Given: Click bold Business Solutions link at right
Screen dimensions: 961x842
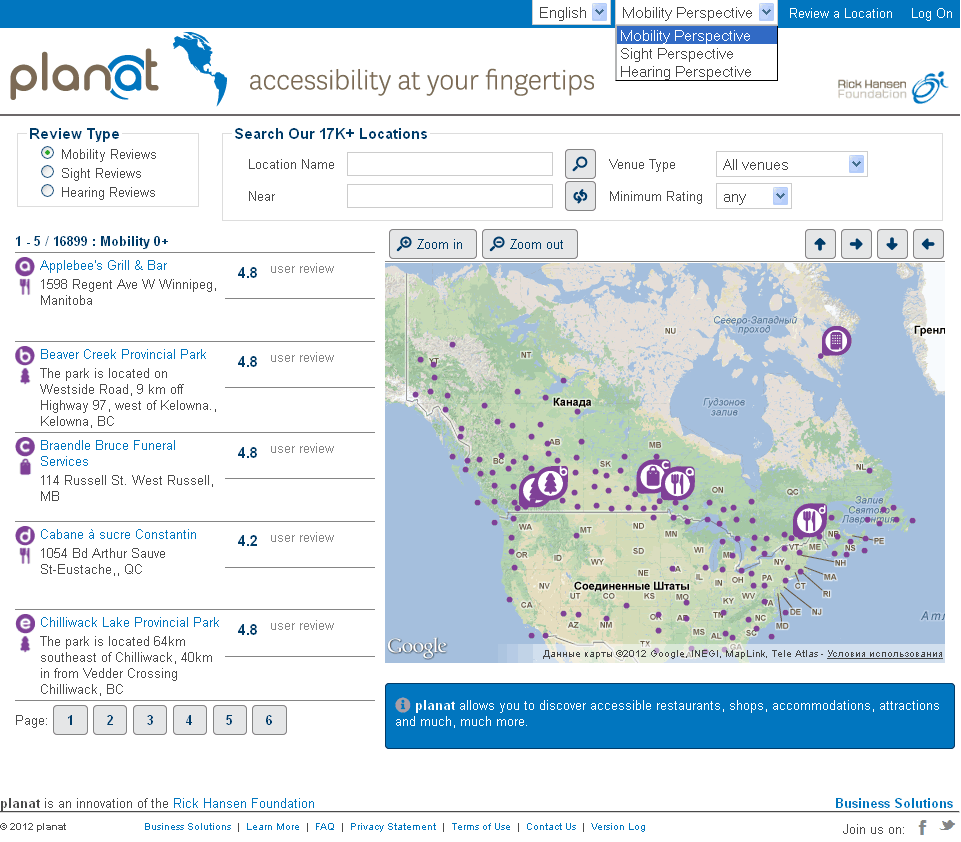Looking at the screenshot, I should pos(894,803).
